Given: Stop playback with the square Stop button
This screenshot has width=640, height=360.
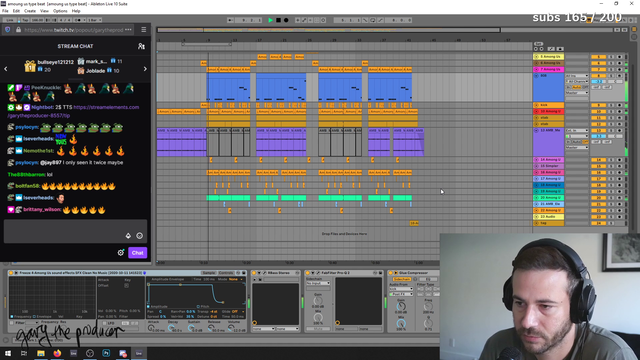Looking at the screenshot, I should coord(278,20).
